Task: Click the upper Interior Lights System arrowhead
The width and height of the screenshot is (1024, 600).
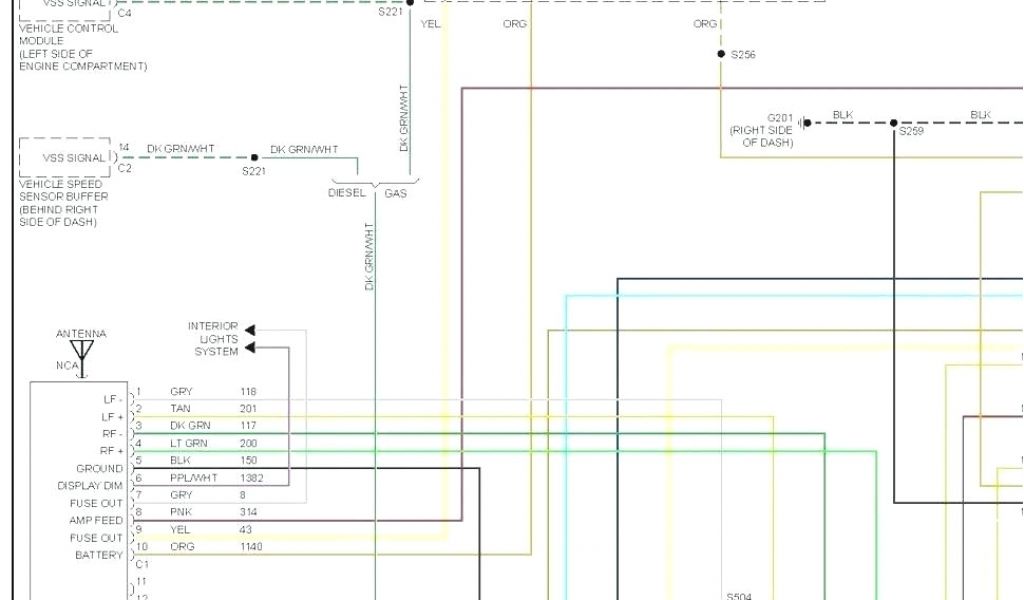Action: [250, 330]
